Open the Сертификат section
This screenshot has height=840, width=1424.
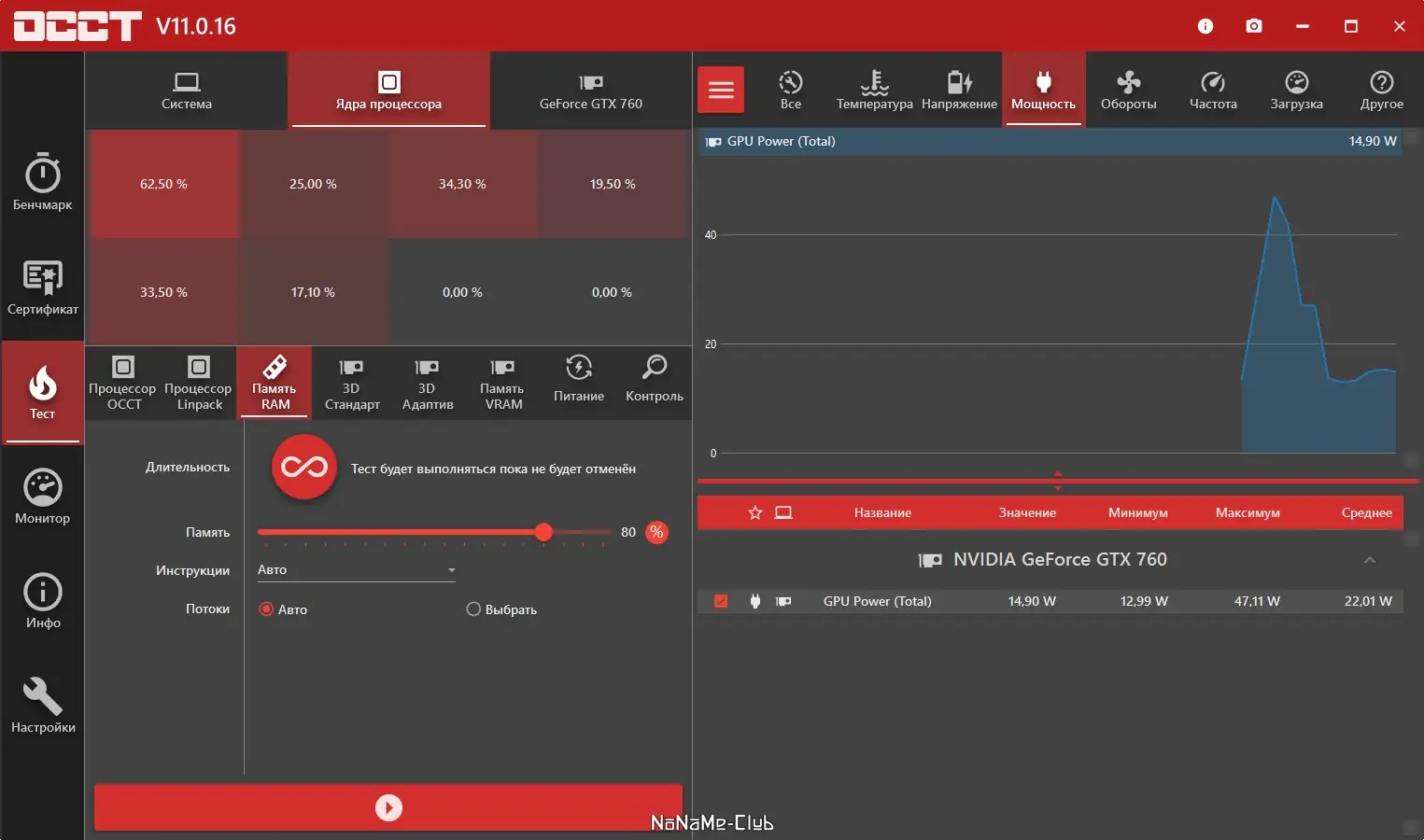coord(43,287)
